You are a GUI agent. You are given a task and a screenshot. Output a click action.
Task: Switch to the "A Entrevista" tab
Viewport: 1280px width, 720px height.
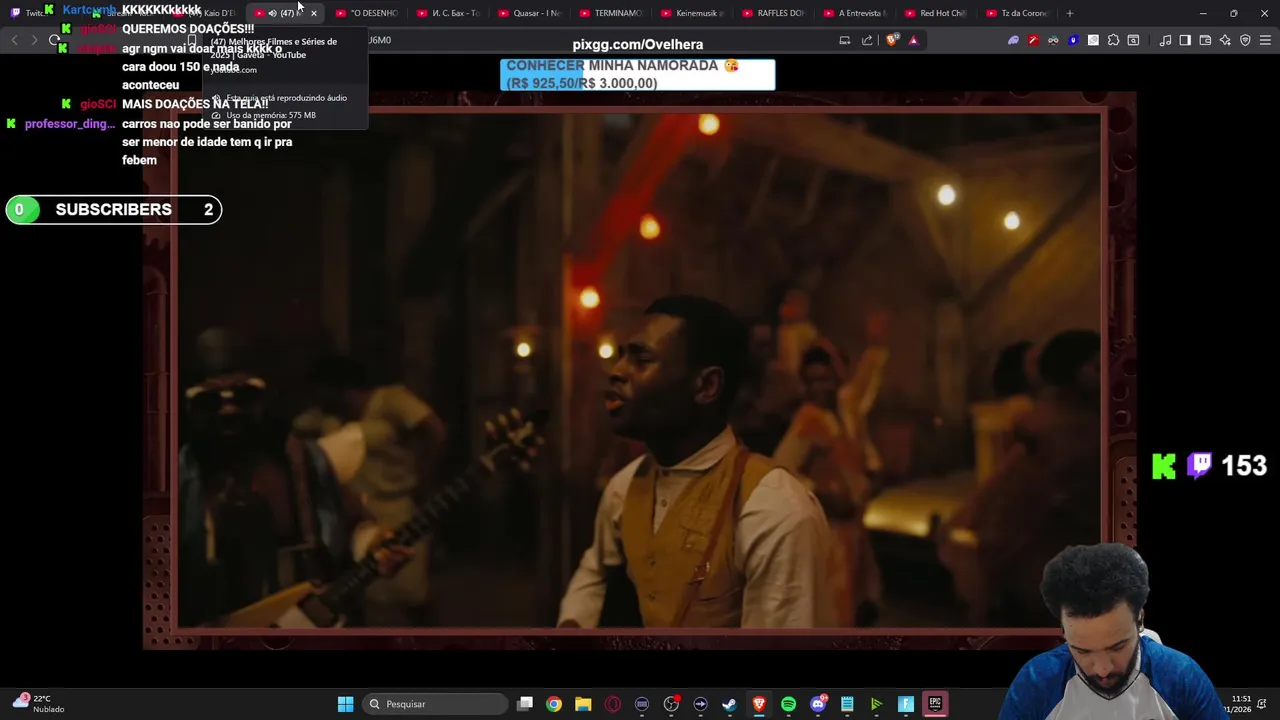point(854,13)
